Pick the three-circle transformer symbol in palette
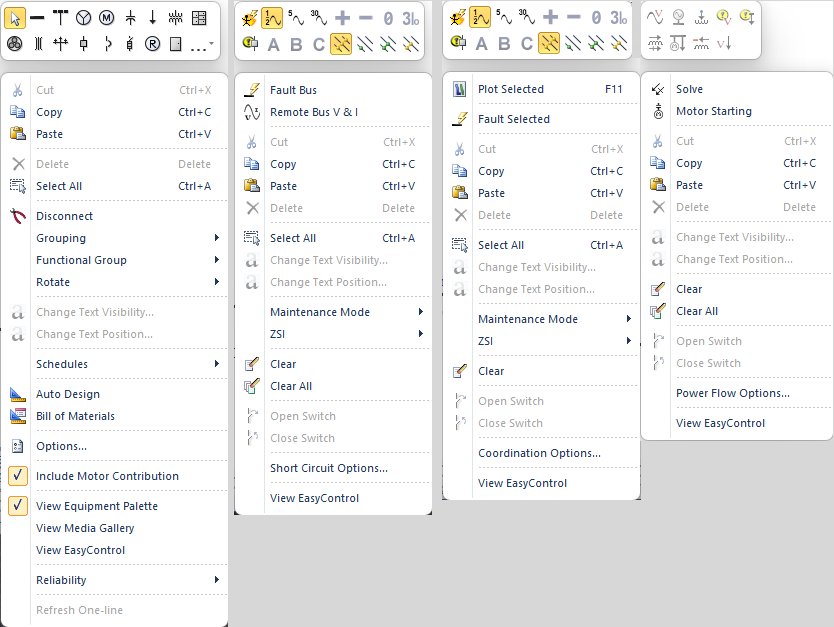This screenshot has height=627, width=834. pyautogui.click(x=14, y=44)
